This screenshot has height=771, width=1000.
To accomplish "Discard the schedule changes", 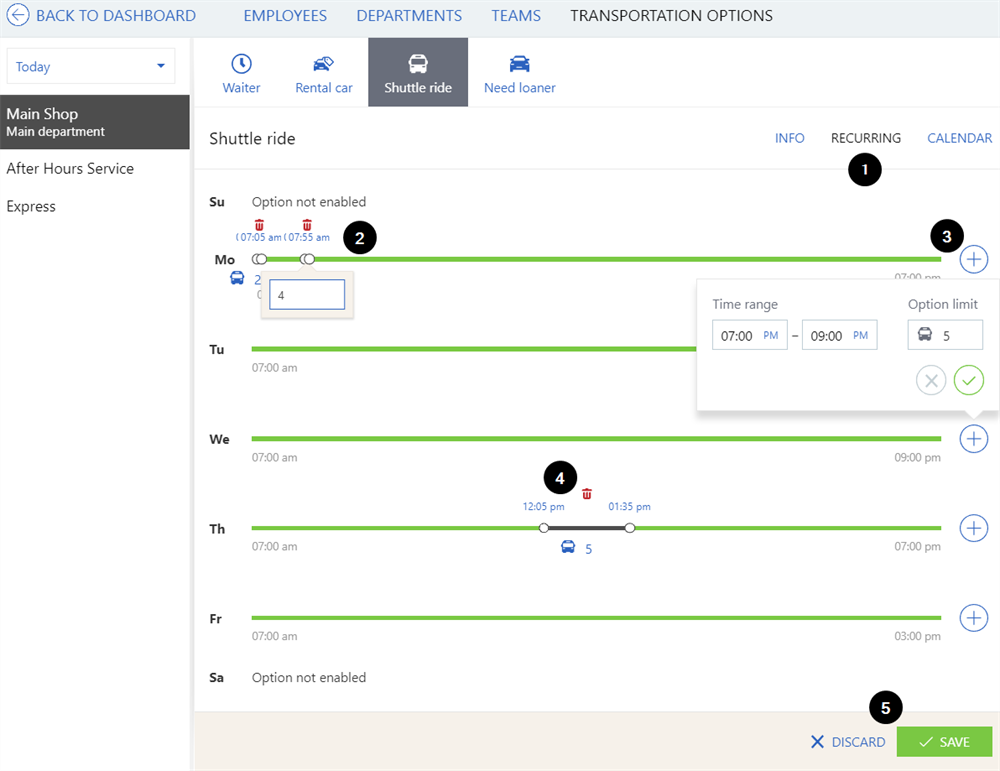I will pyautogui.click(x=848, y=741).
